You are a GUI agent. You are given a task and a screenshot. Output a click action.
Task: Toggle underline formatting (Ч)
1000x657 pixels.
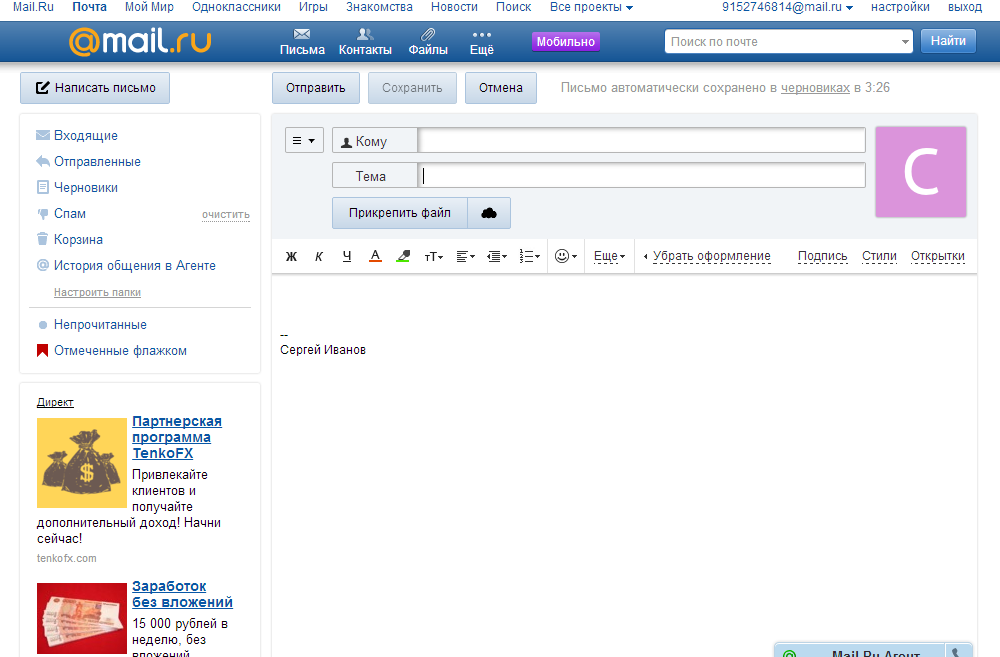pyautogui.click(x=347, y=257)
